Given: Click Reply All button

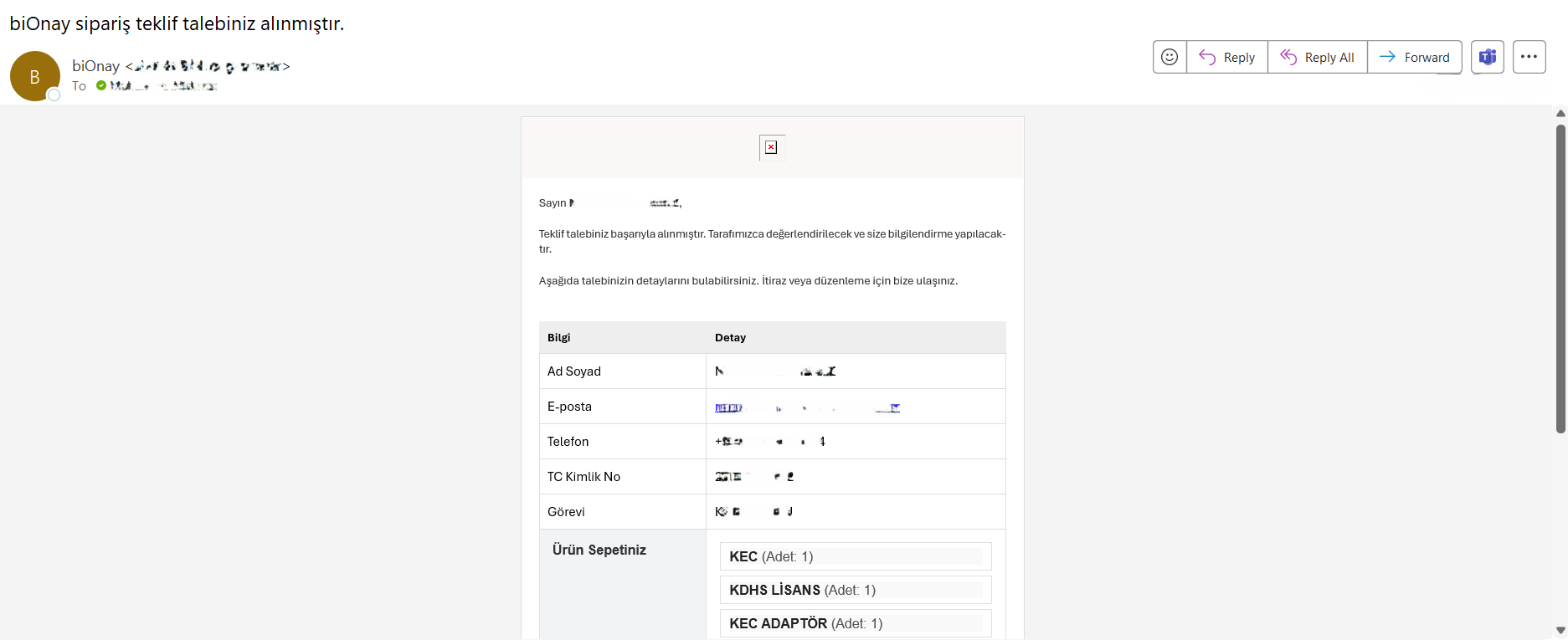Looking at the screenshot, I should [x=1318, y=57].
